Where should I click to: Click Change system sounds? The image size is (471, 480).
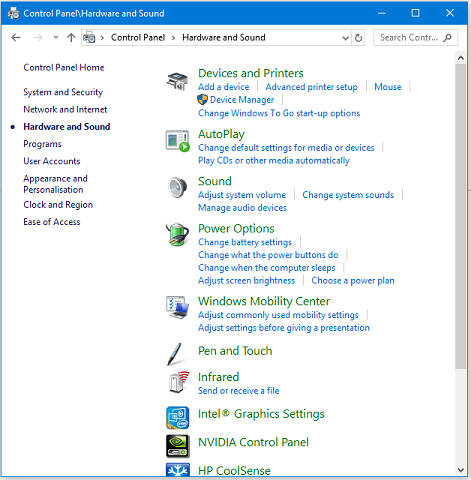(348, 195)
